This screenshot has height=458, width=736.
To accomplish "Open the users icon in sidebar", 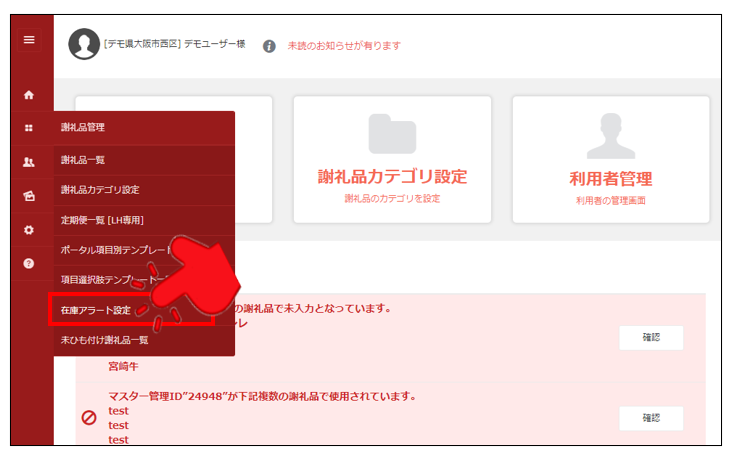I will [x=29, y=162].
